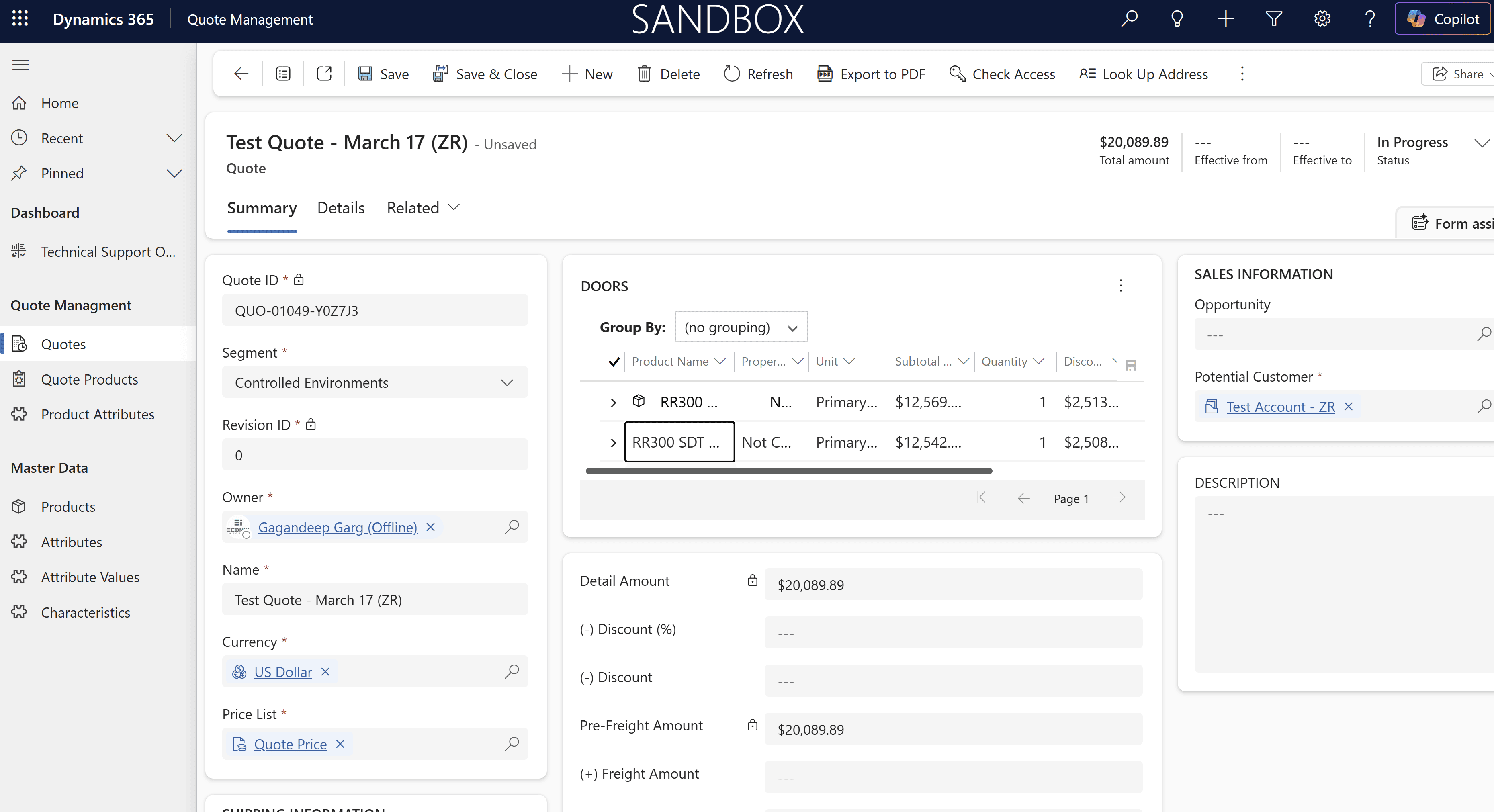The height and width of the screenshot is (812, 1494).
Task: Open Quote Products in the sidebar
Action: 98,379
